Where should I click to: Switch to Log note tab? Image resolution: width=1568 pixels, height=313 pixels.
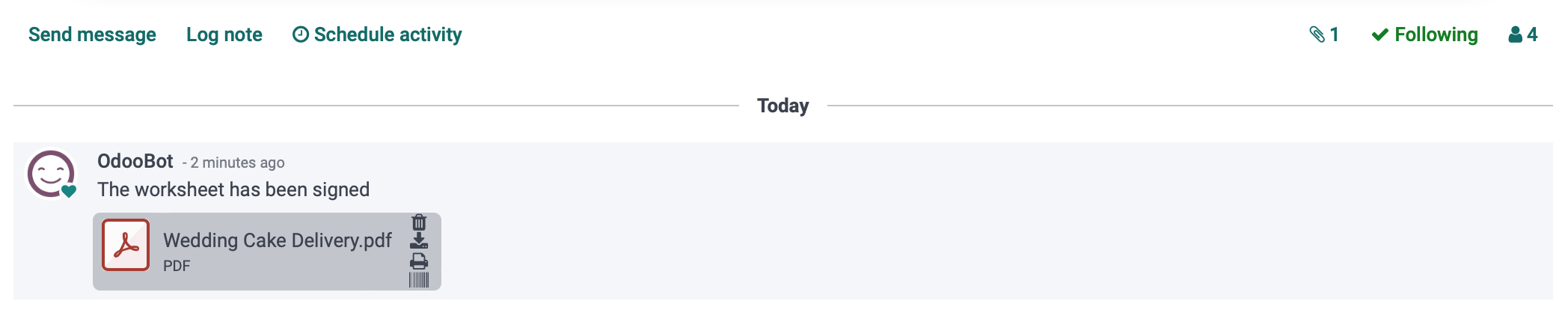(x=224, y=34)
